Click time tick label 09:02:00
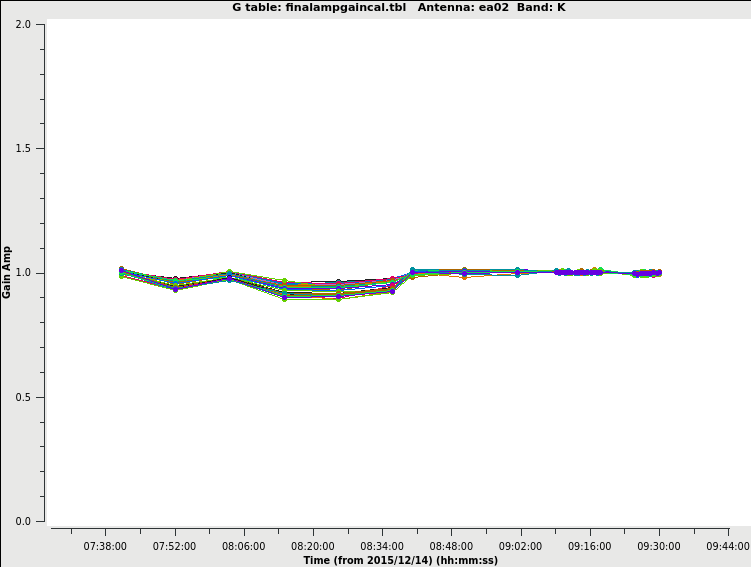Viewport: 751px width, 567px height. click(x=520, y=546)
